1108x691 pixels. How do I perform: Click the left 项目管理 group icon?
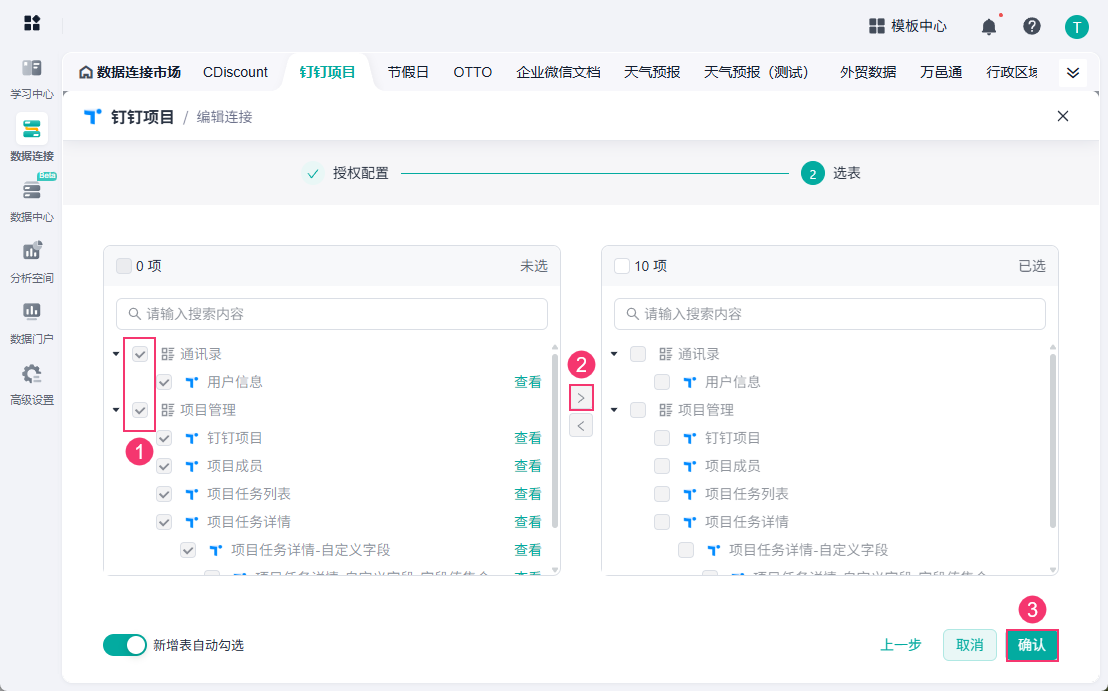[167, 410]
